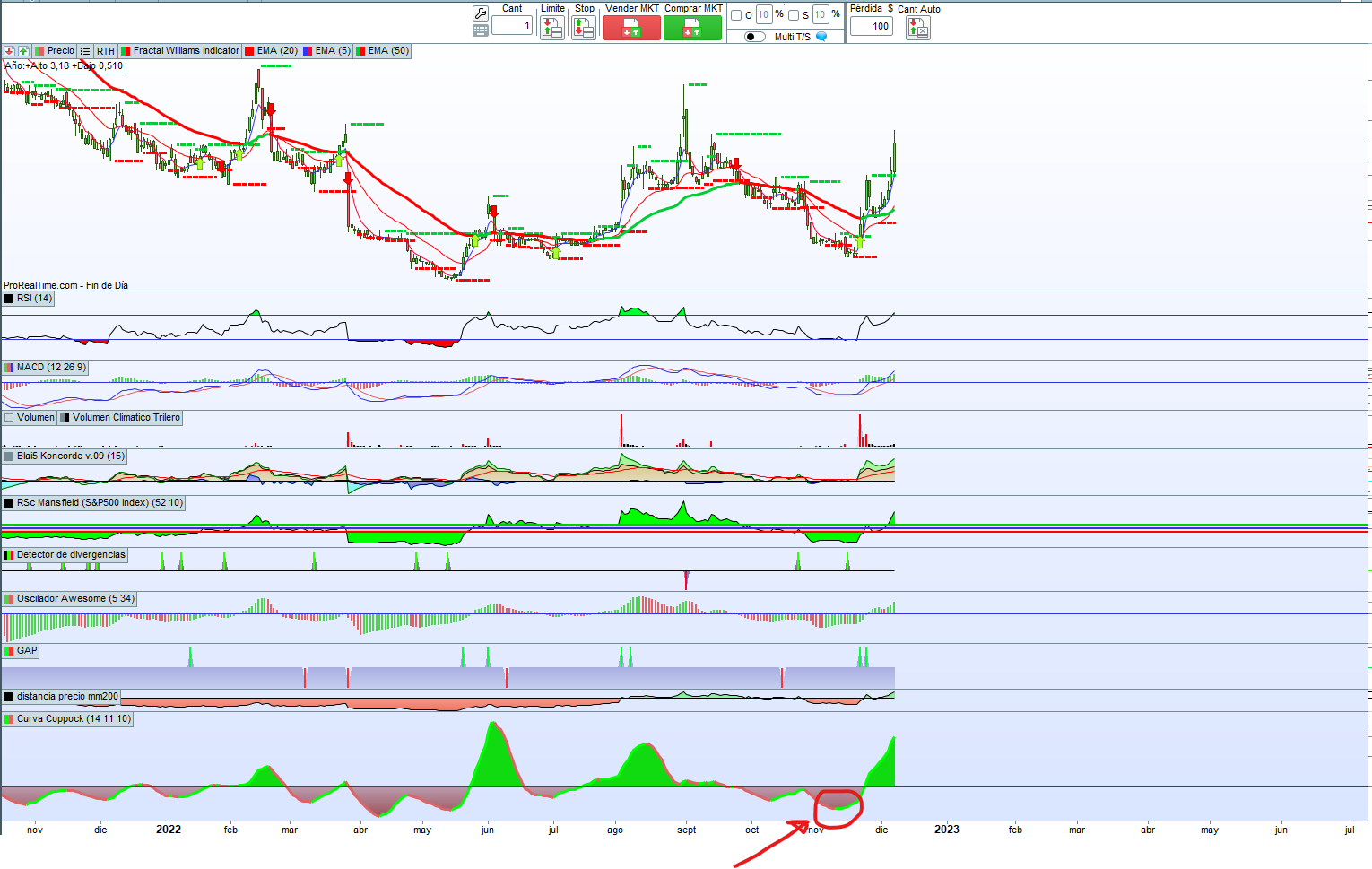Open Oscilador Awesome (5 34) label

[x=75, y=599]
